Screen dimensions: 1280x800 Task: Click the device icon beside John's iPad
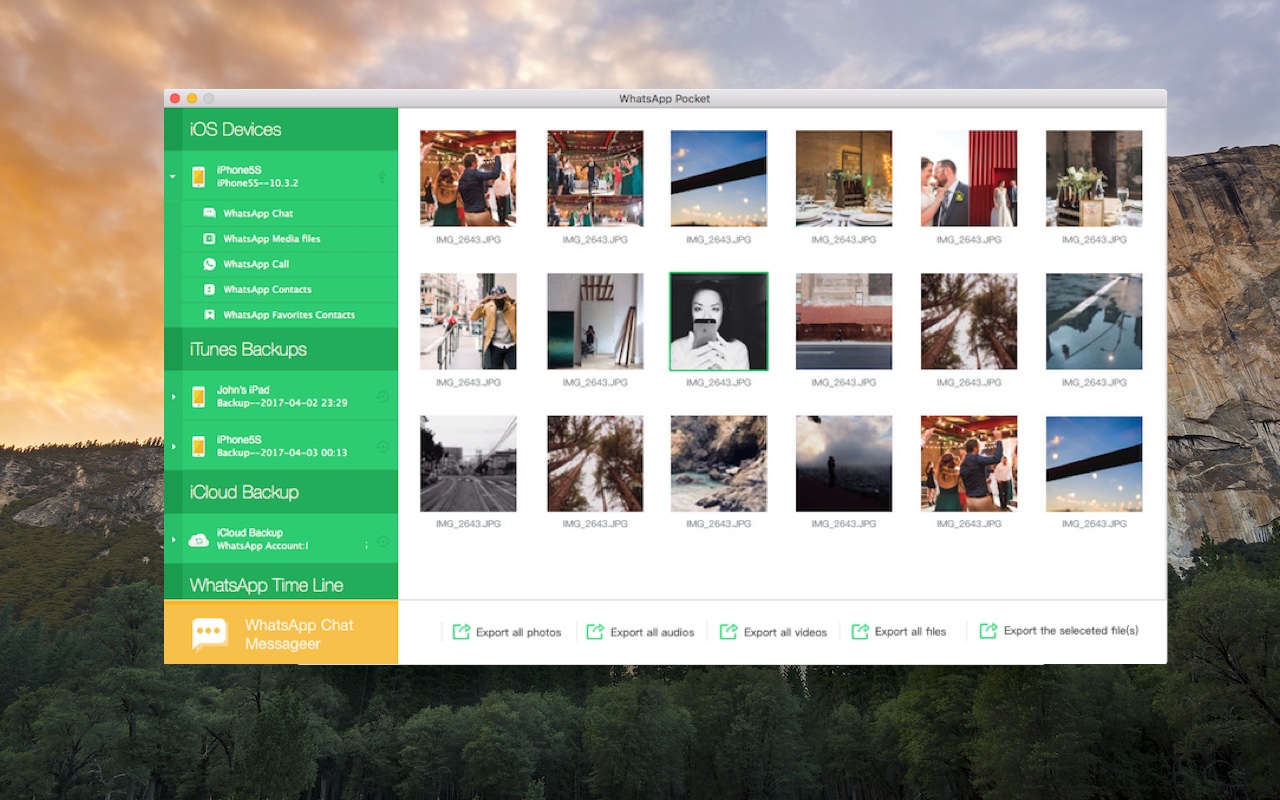(199, 396)
